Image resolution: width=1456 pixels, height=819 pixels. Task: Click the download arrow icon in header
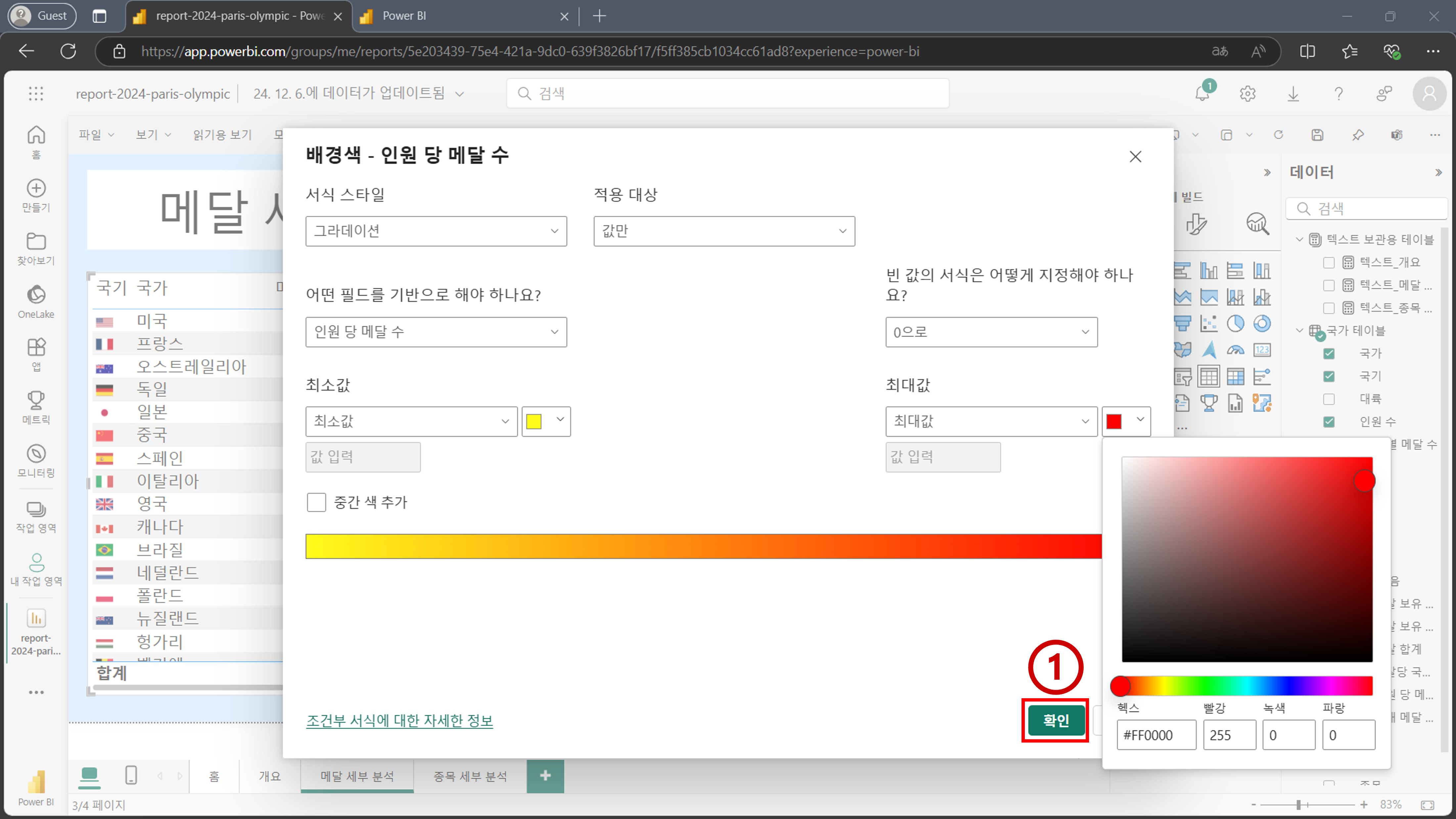(1293, 93)
